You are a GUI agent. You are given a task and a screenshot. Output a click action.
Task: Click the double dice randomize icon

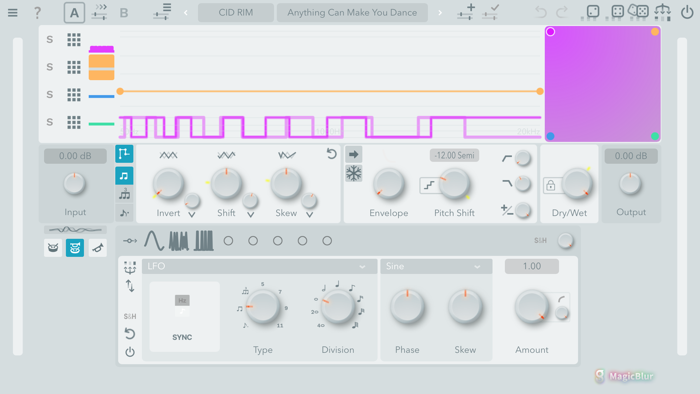coord(638,12)
